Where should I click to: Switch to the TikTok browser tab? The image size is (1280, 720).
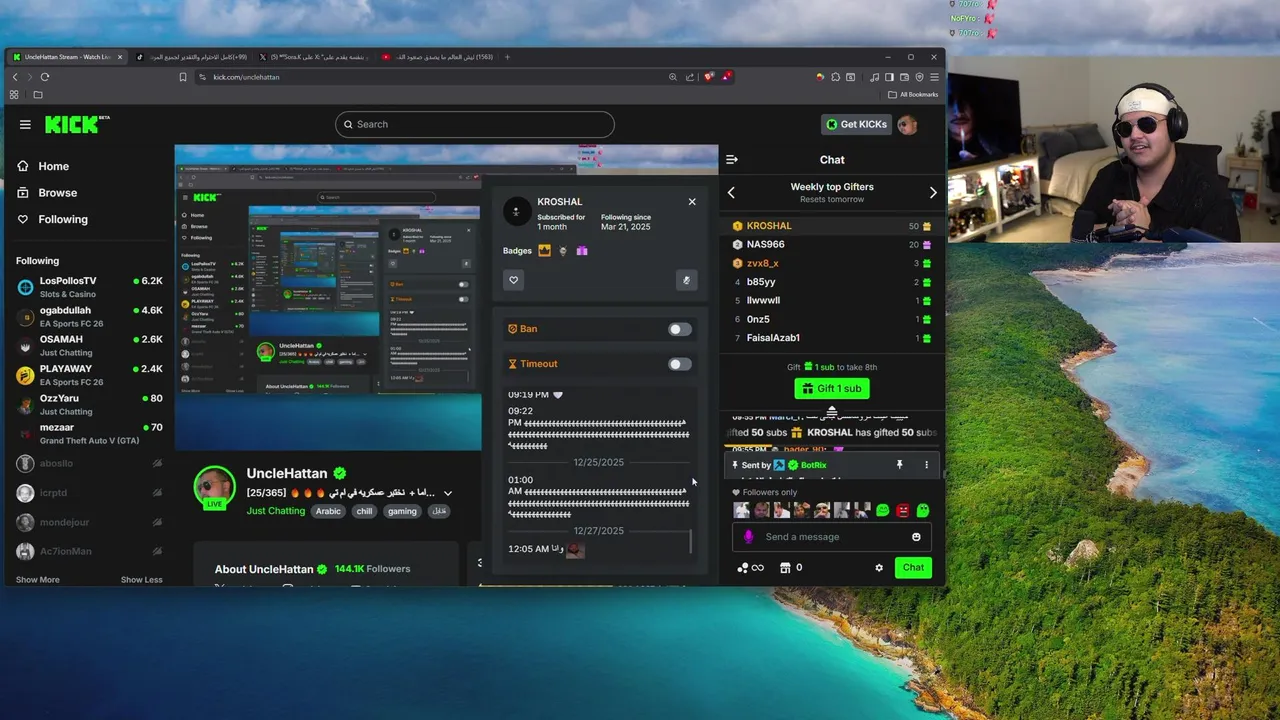[190, 57]
